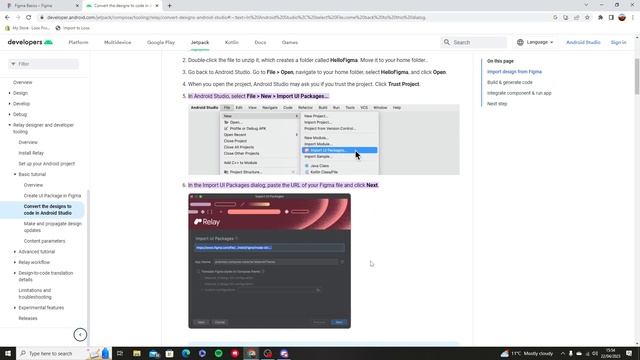
Task: Jump to Import design from Figma
Action: tap(514, 72)
